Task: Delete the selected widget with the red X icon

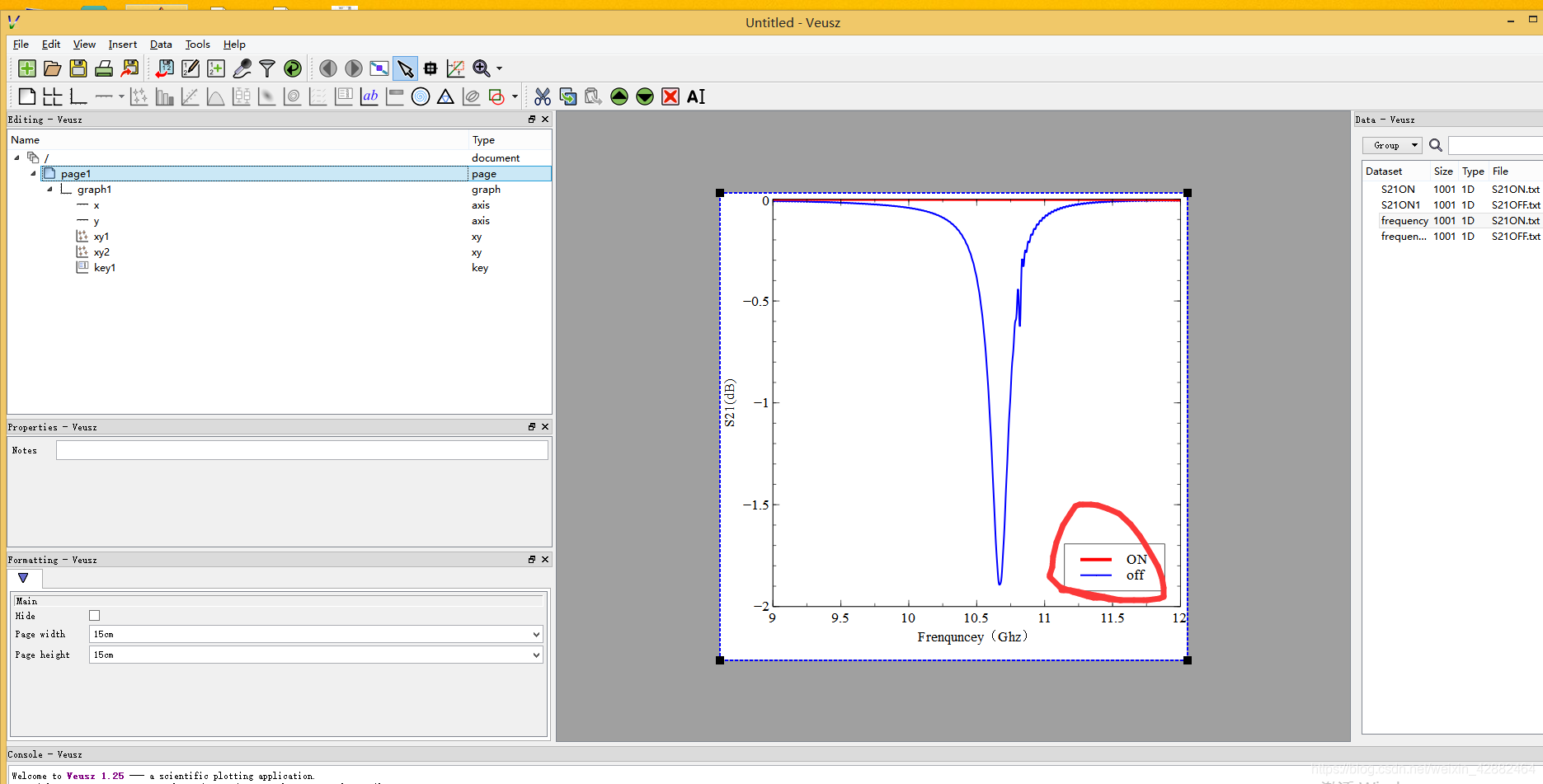Action: tap(670, 96)
